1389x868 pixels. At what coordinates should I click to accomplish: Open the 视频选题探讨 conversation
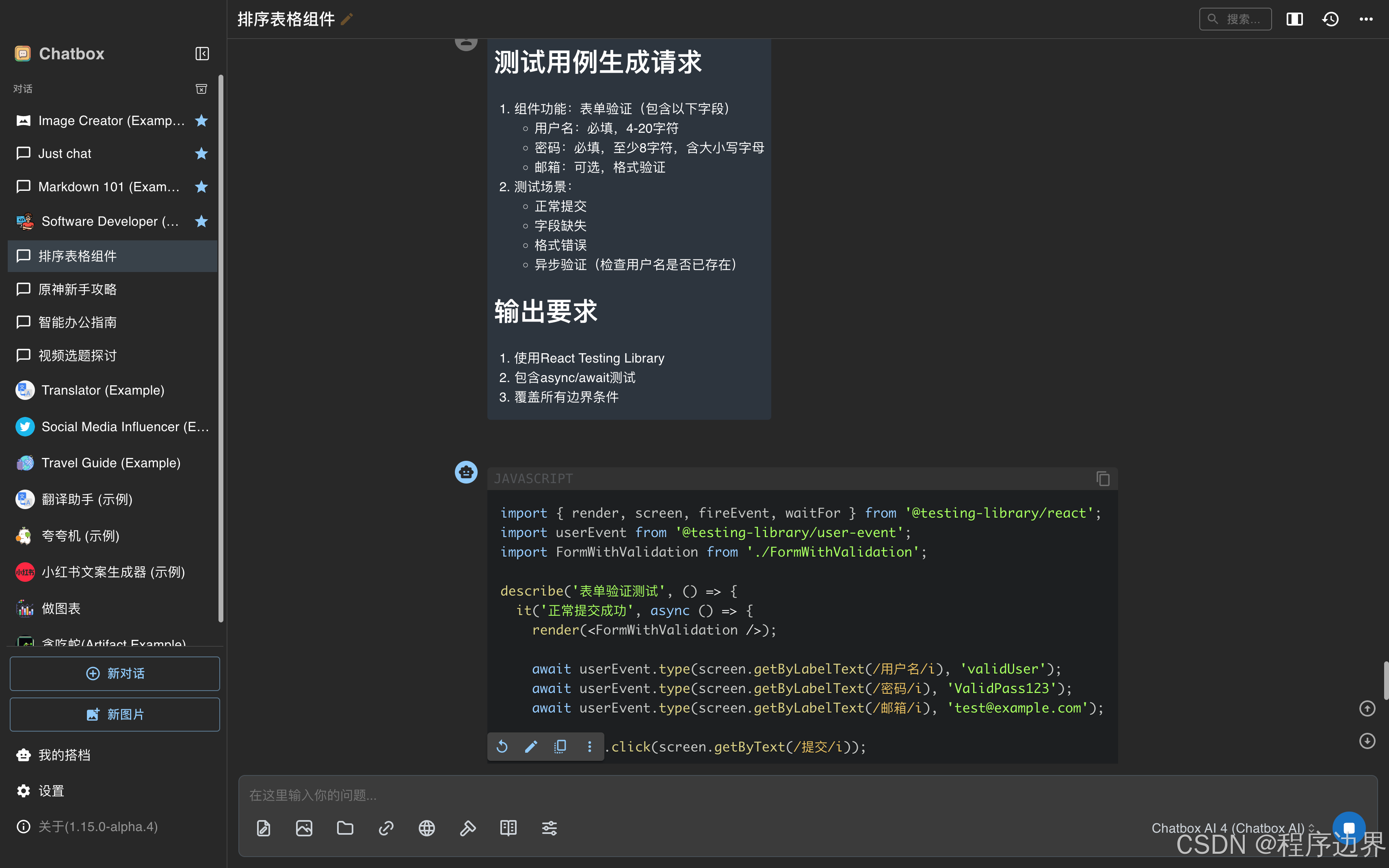[112, 355]
